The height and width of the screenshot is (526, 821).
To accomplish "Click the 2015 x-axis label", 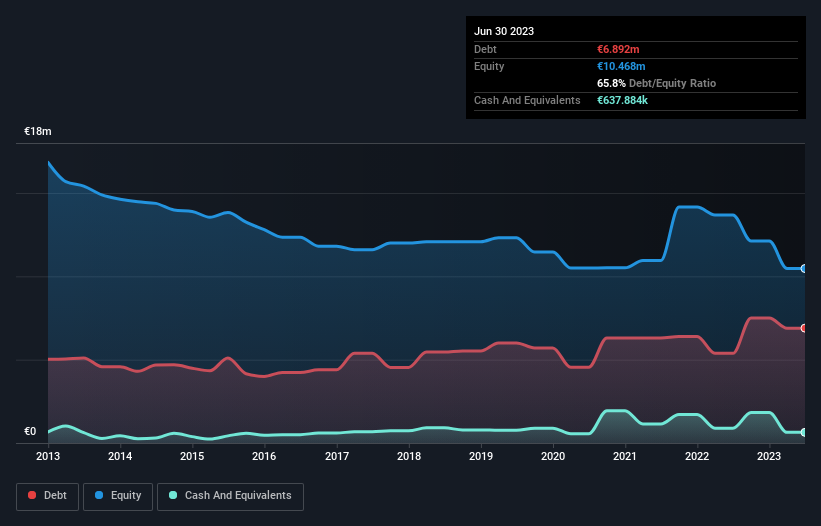I will (192, 456).
